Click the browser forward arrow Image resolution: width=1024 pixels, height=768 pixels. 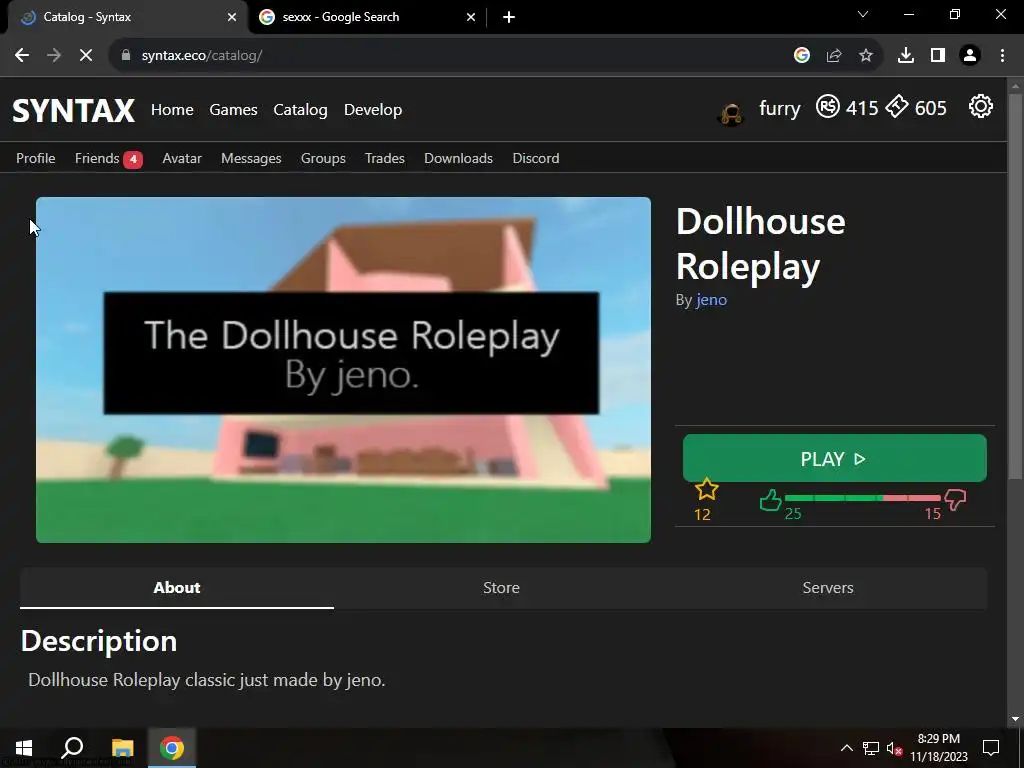[54, 56]
